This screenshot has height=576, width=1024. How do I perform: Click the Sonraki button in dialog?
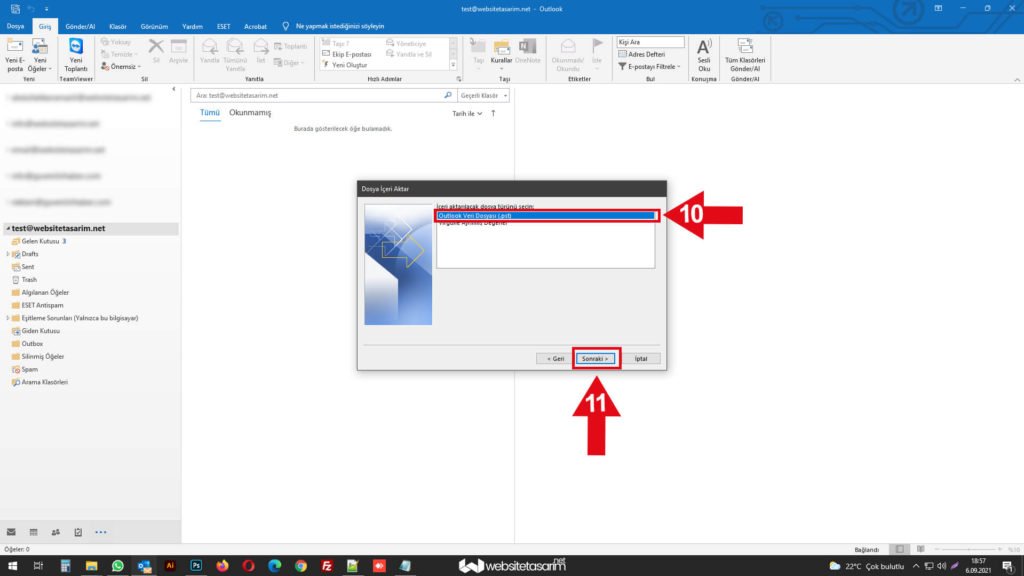point(596,358)
